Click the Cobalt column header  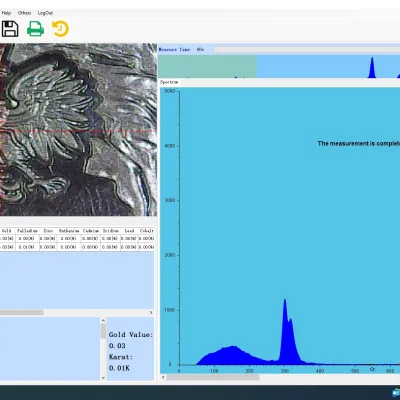146,231
